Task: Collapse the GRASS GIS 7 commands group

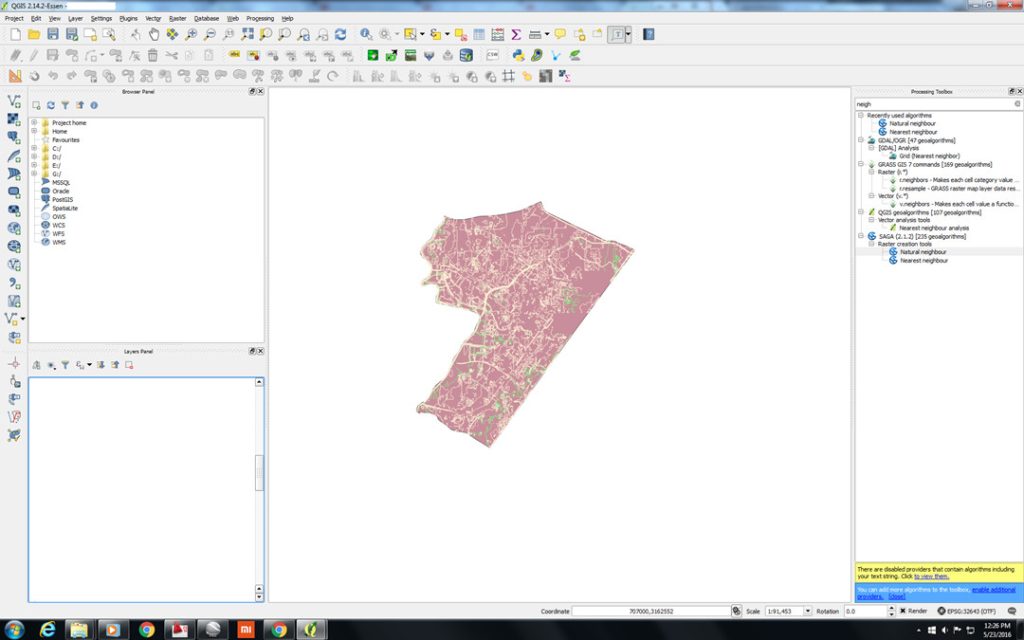Action: pos(860,163)
